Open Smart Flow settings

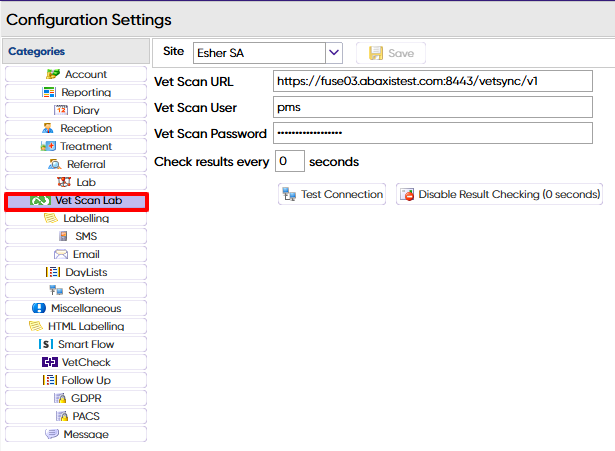[76, 345]
